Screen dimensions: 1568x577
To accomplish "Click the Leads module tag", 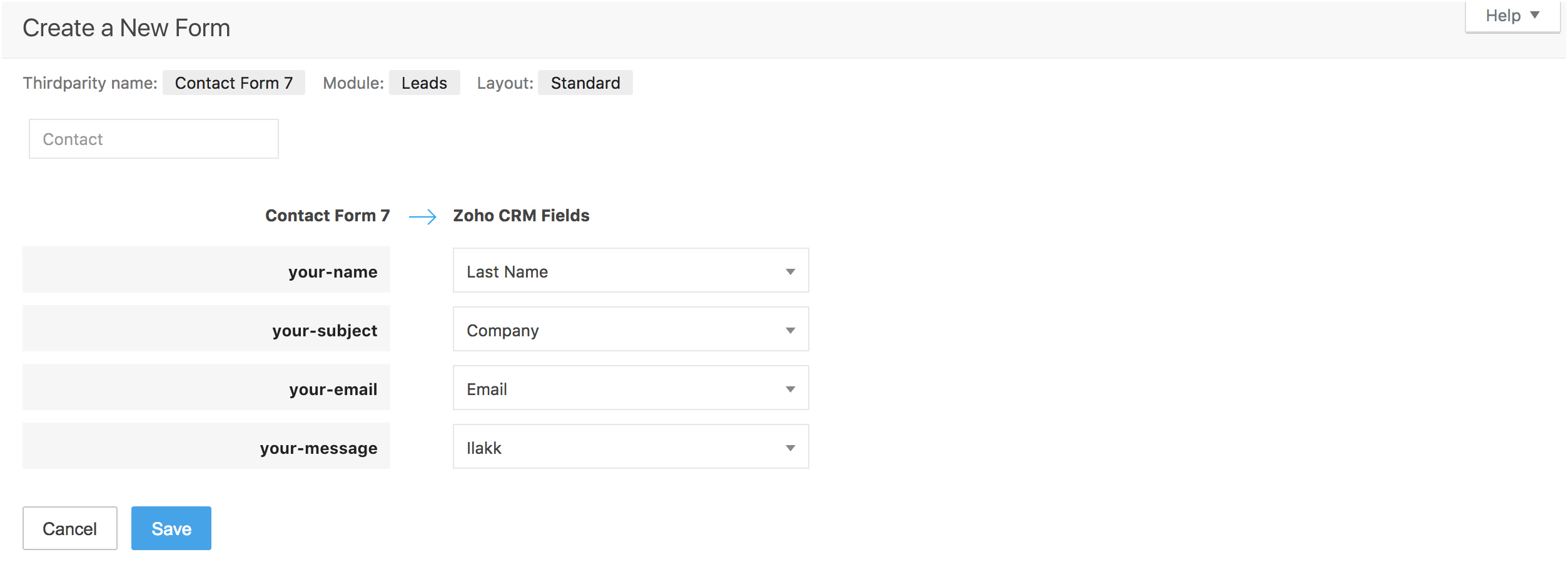I will (x=424, y=83).
